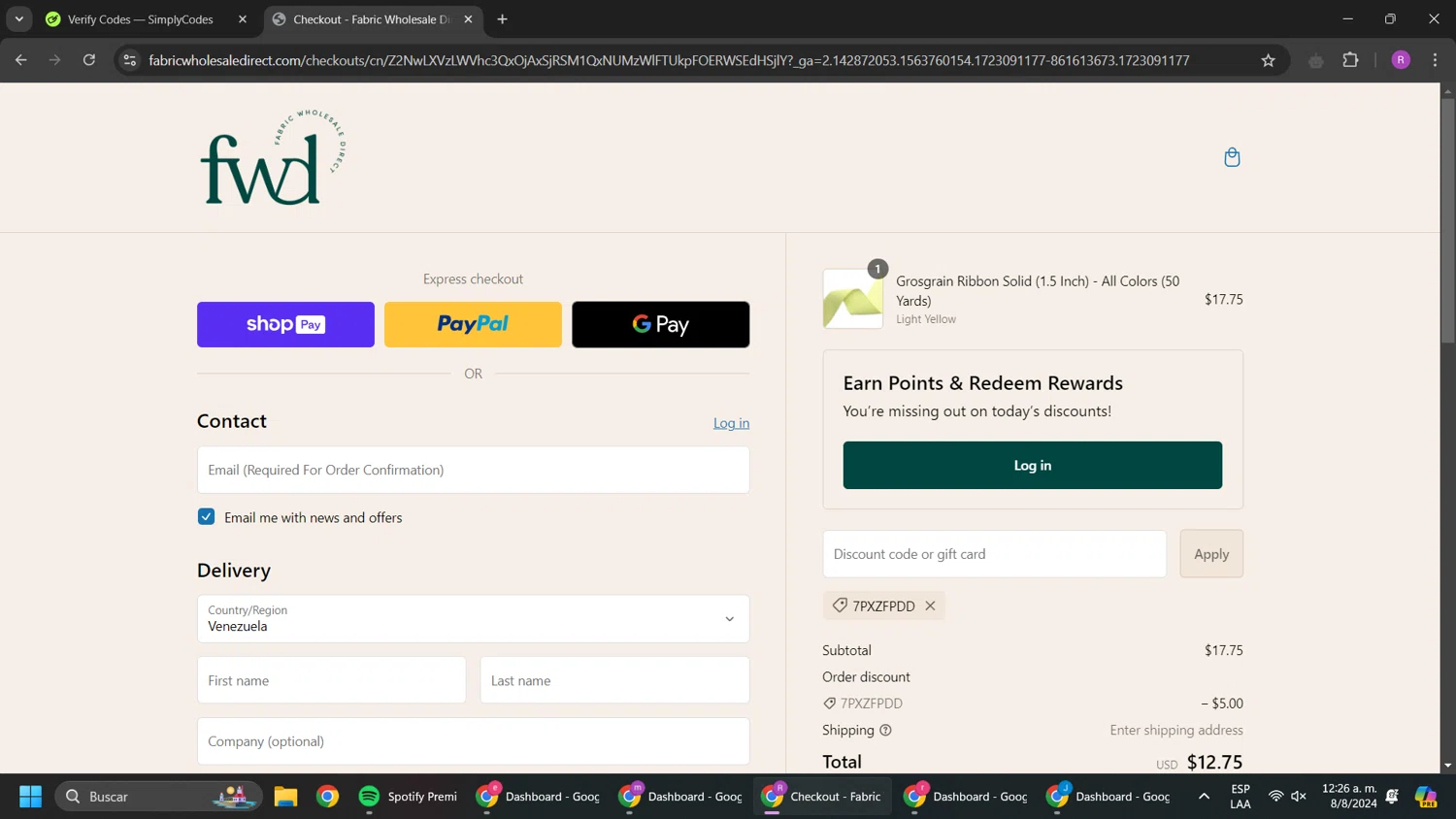Remove the 7PXZFPDD discount code tag
Image resolution: width=1456 pixels, height=819 pixels.
(x=930, y=606)
